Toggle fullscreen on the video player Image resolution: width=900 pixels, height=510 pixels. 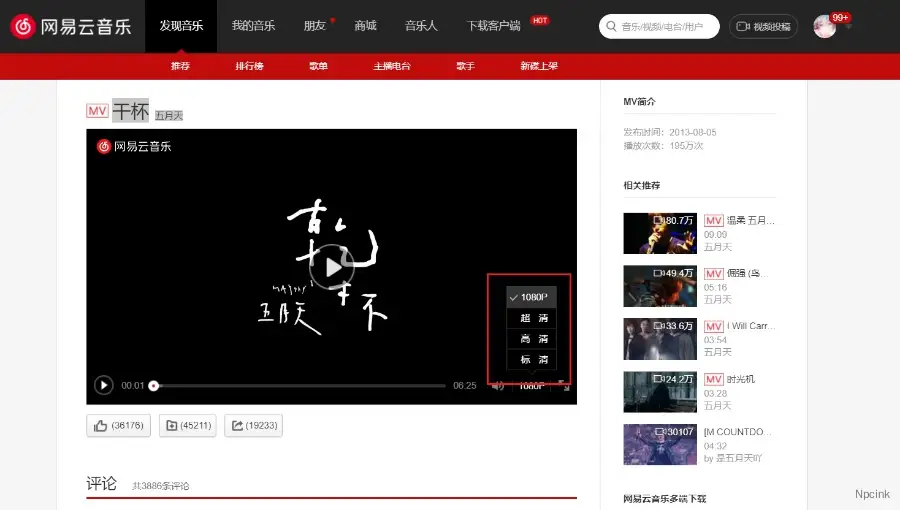[x=563, y=386]
